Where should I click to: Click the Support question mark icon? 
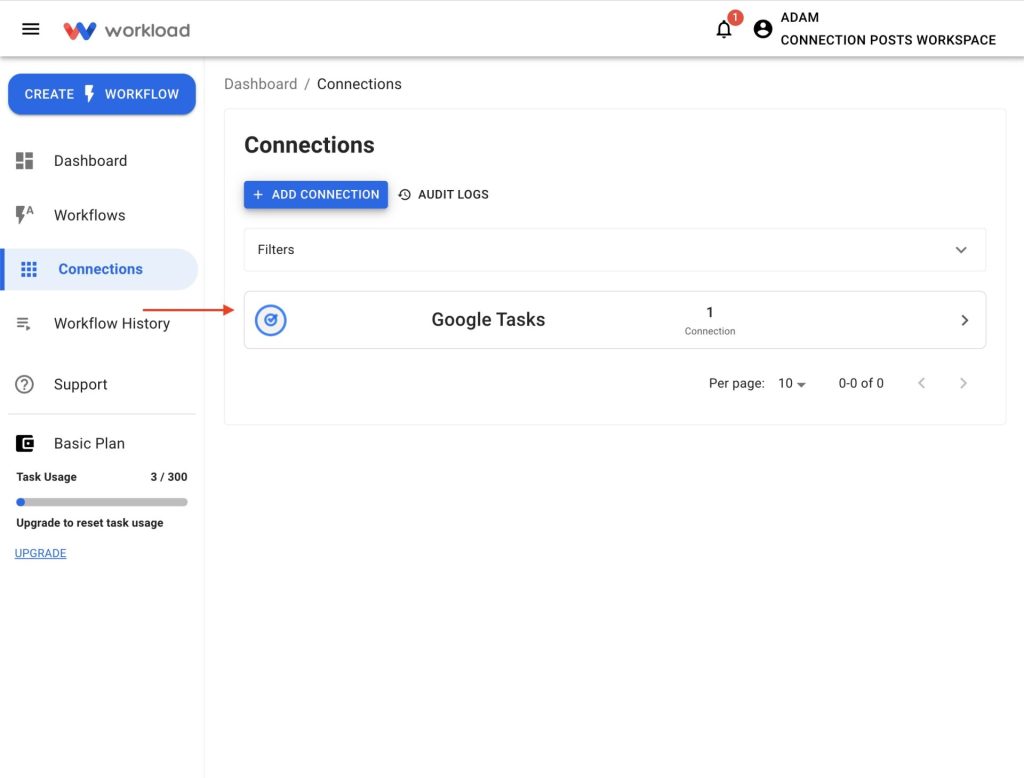[24, 384]
